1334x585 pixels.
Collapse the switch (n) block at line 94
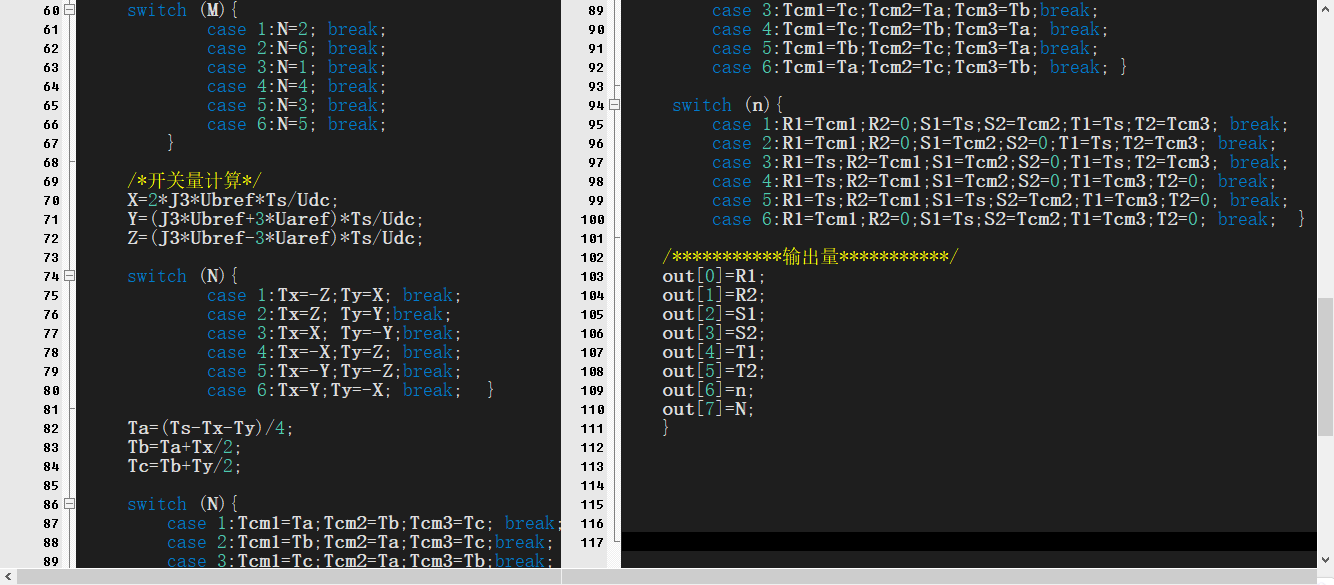(614, 105)
